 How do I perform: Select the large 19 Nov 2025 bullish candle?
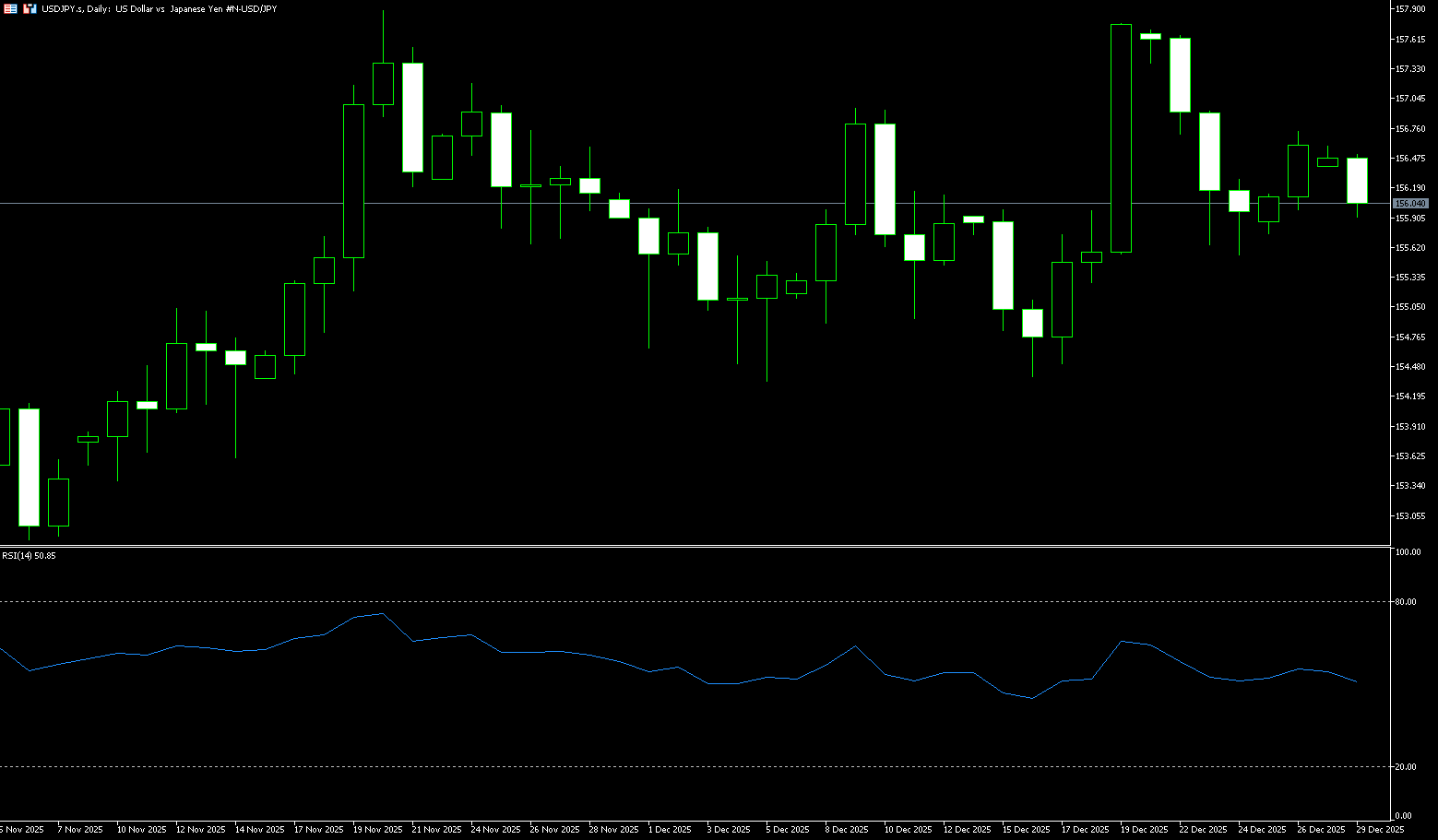353,181
